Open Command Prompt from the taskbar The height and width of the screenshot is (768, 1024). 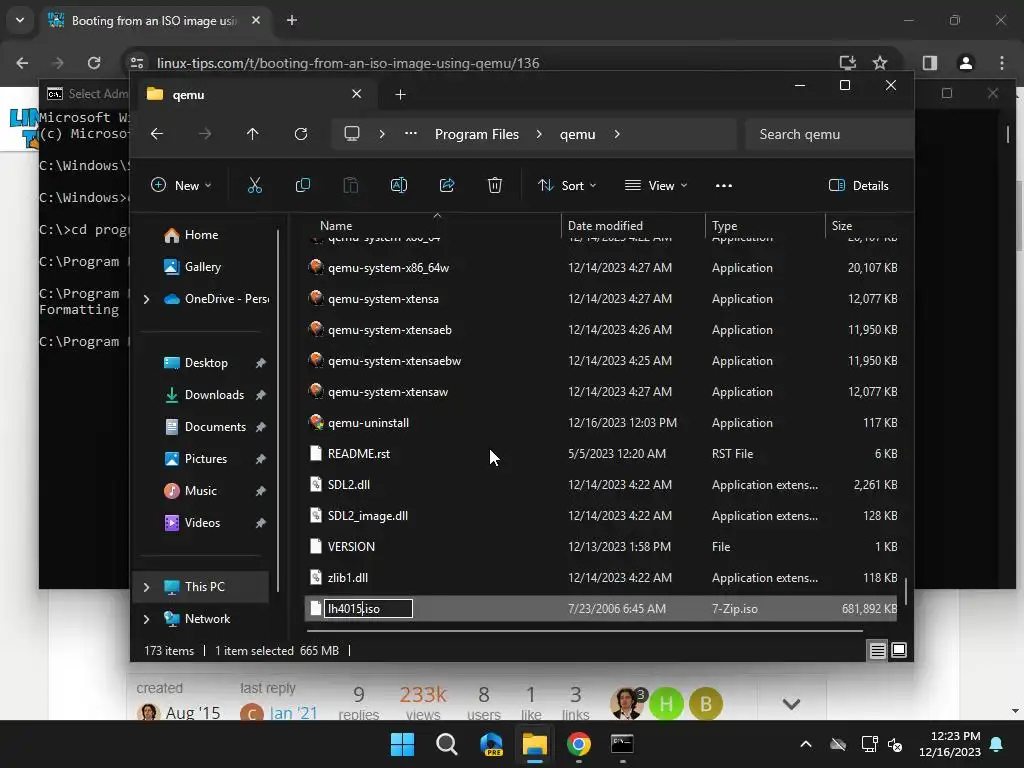tap(622, 744)
